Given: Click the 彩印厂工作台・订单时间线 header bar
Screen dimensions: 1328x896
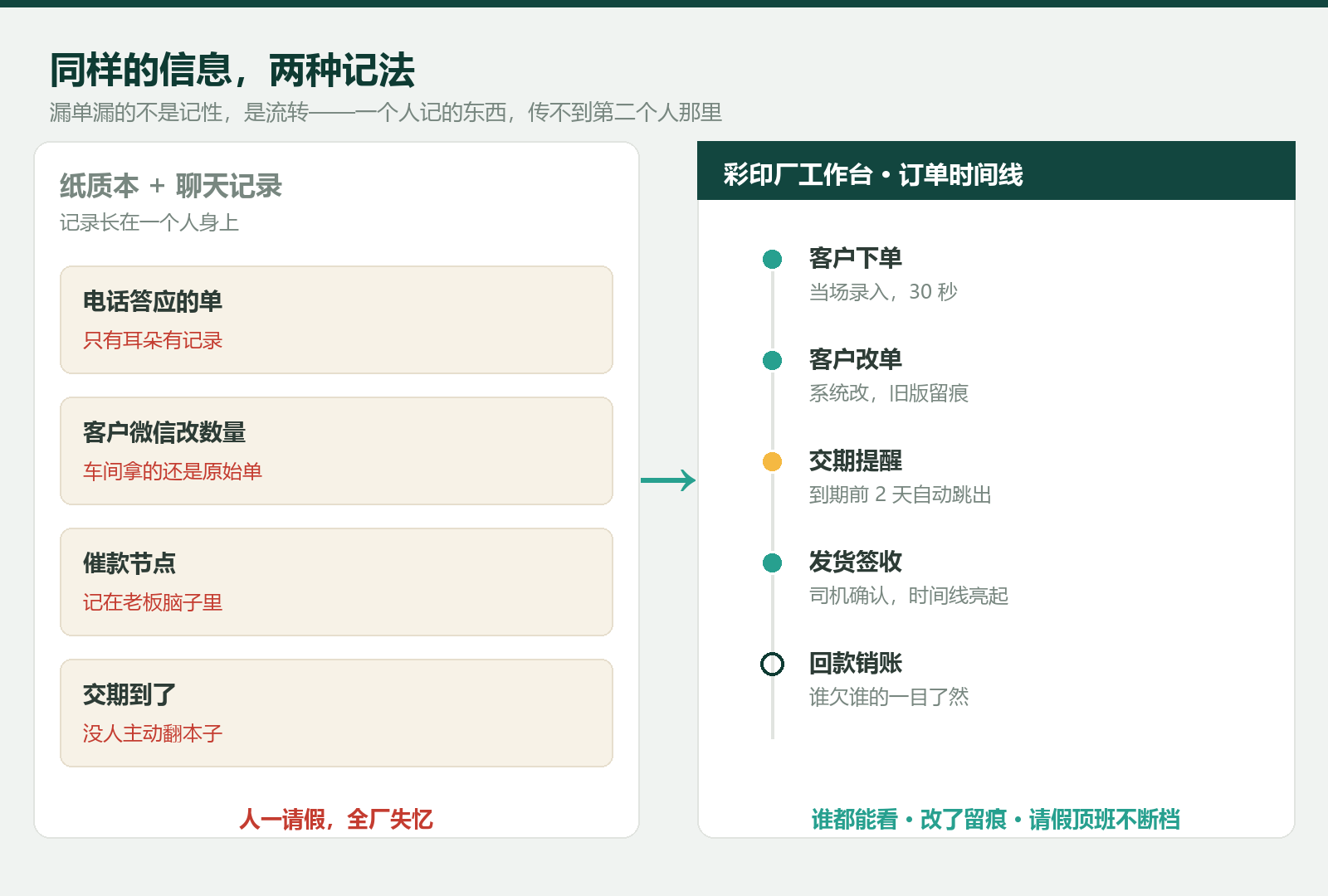Looking at the screenshot, I should [996, 171].
